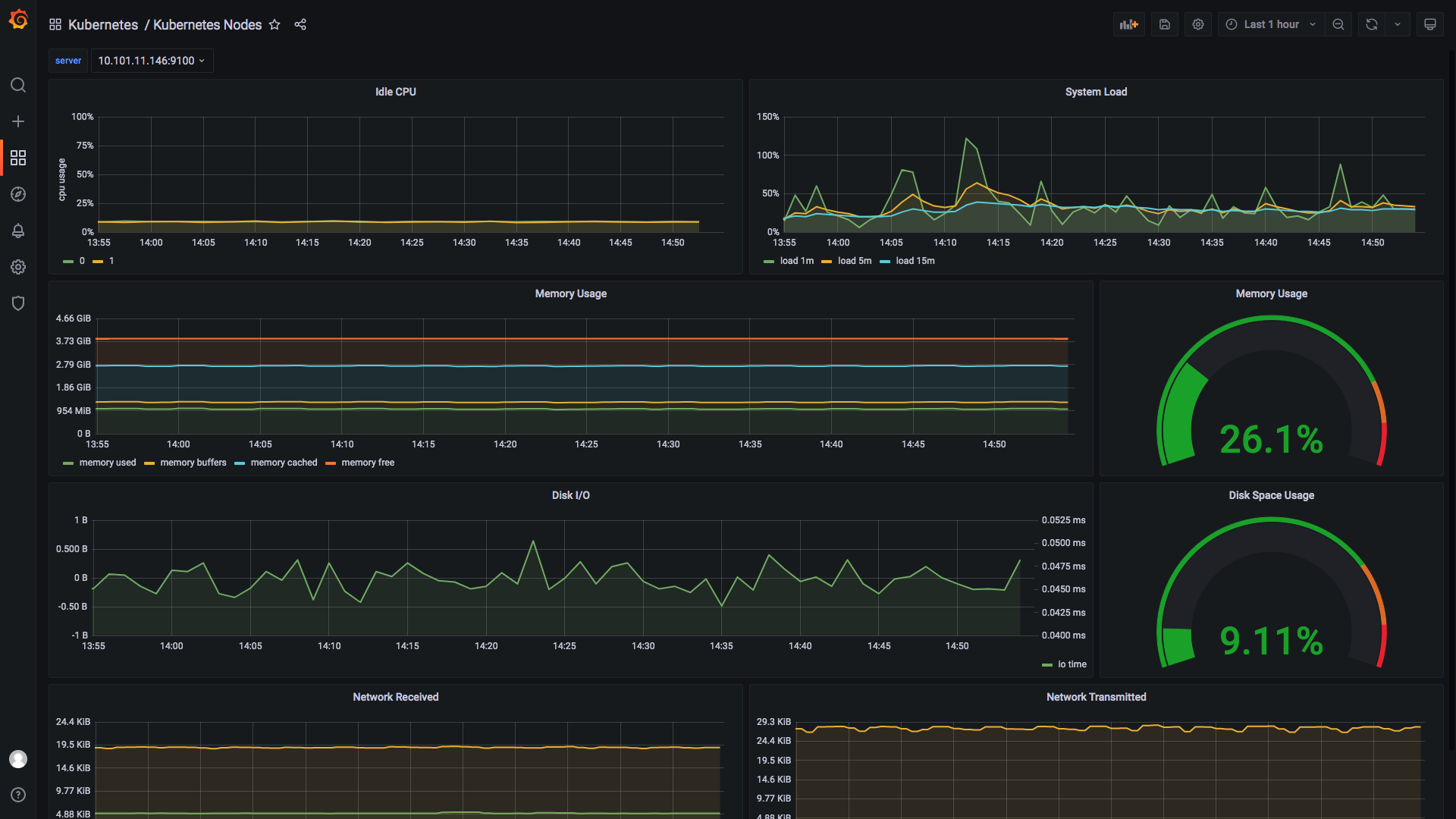Screen dimensions: 1456x819
Task: Open the search dashboards icon in sidebar
Action: [18, 85]
